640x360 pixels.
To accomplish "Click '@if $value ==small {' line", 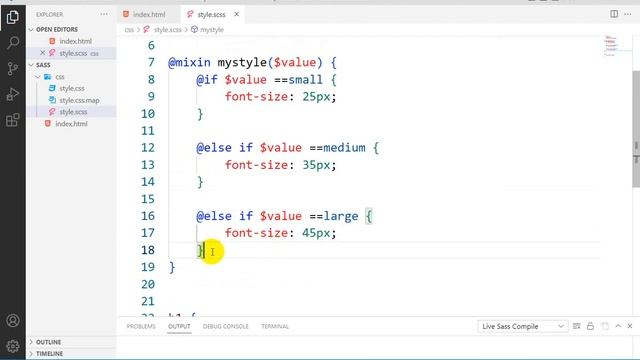I will 267,80.
